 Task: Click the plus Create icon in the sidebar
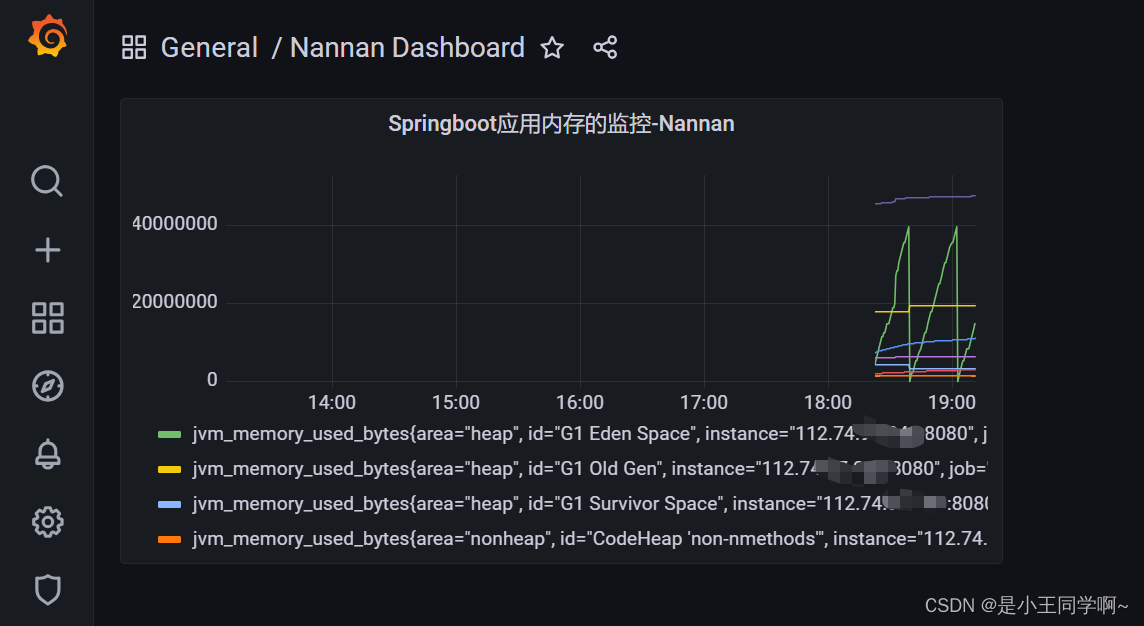click(x=47, y=250)
